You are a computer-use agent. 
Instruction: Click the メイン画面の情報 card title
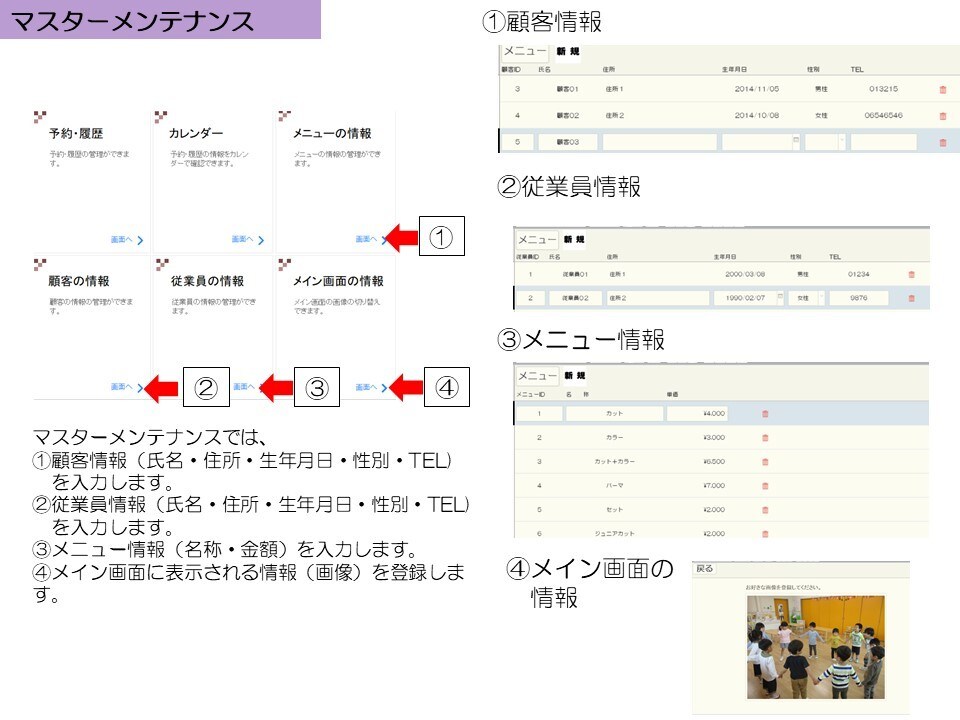click(338, 281)
